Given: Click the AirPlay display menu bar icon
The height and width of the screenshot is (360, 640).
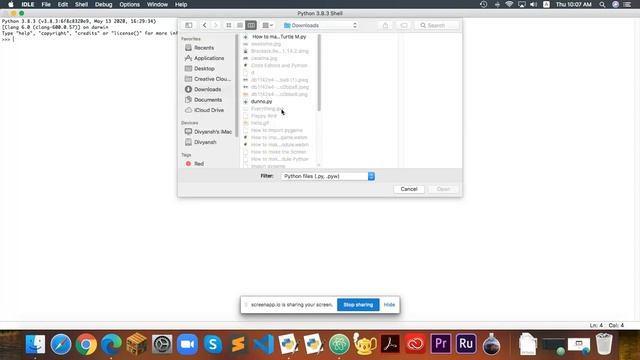Looking at the screenshot, I should coord(522,4).
